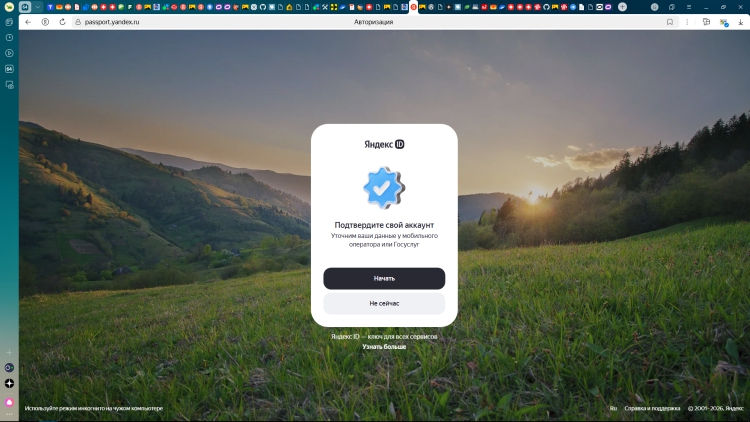The width and height of the screenshot is (750, 422).
Task: Go back with the browser back arrow
Action: click(x=28, y=22)
